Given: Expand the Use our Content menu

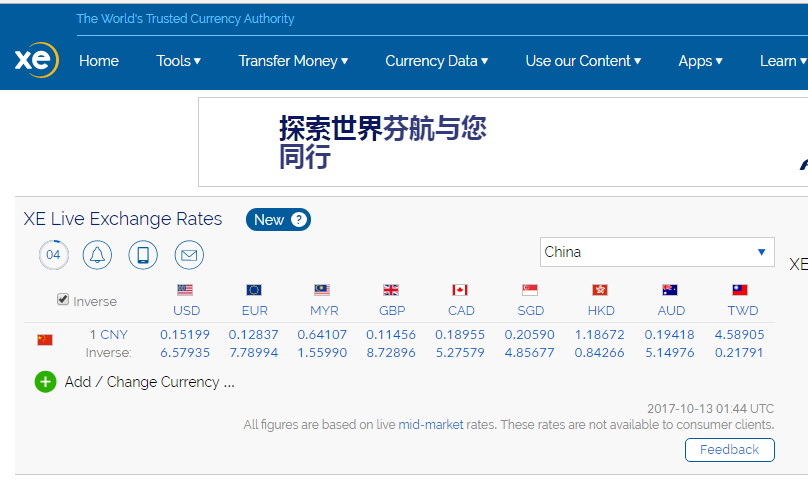Looking at the screenshot, I should pos(583,61).
